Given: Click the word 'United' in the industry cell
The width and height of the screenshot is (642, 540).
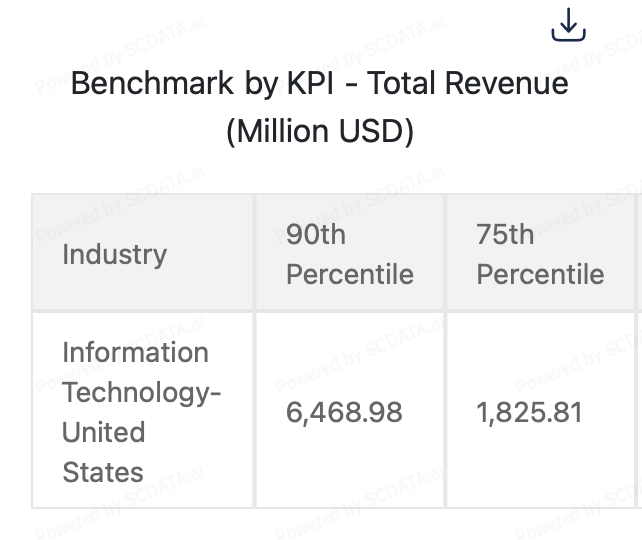Looking at the screenshot, I should click(103, 432).
